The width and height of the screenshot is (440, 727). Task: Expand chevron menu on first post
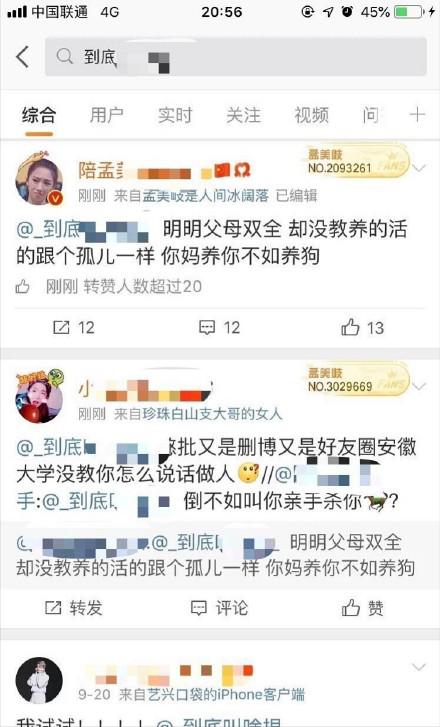[419, 168]
